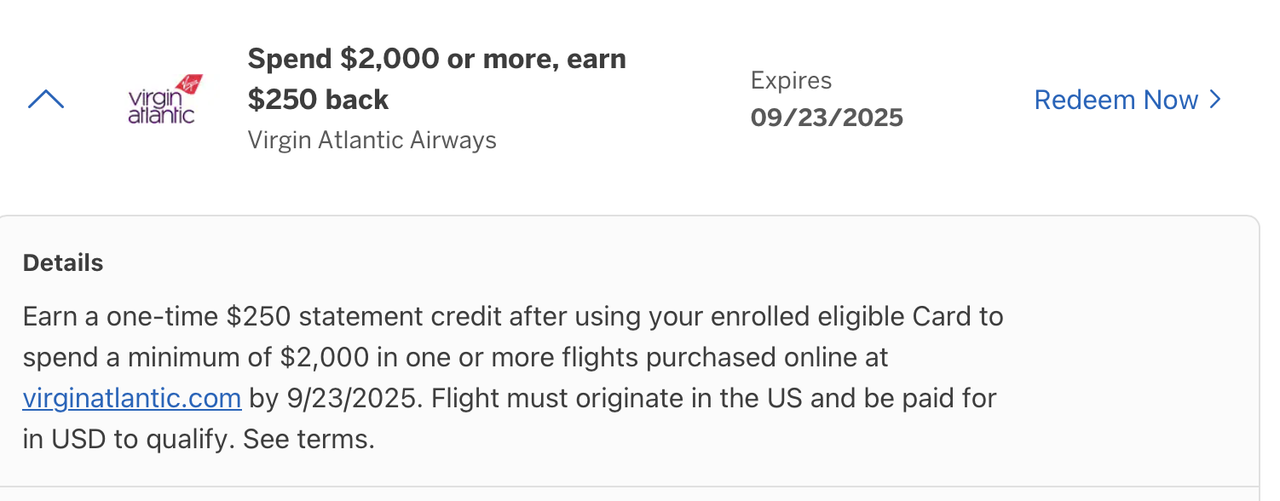Screen dimensions: 1280x501
Task: Click the "by 9/23/2025" deadline text
Action: click(x=335, y=398)
